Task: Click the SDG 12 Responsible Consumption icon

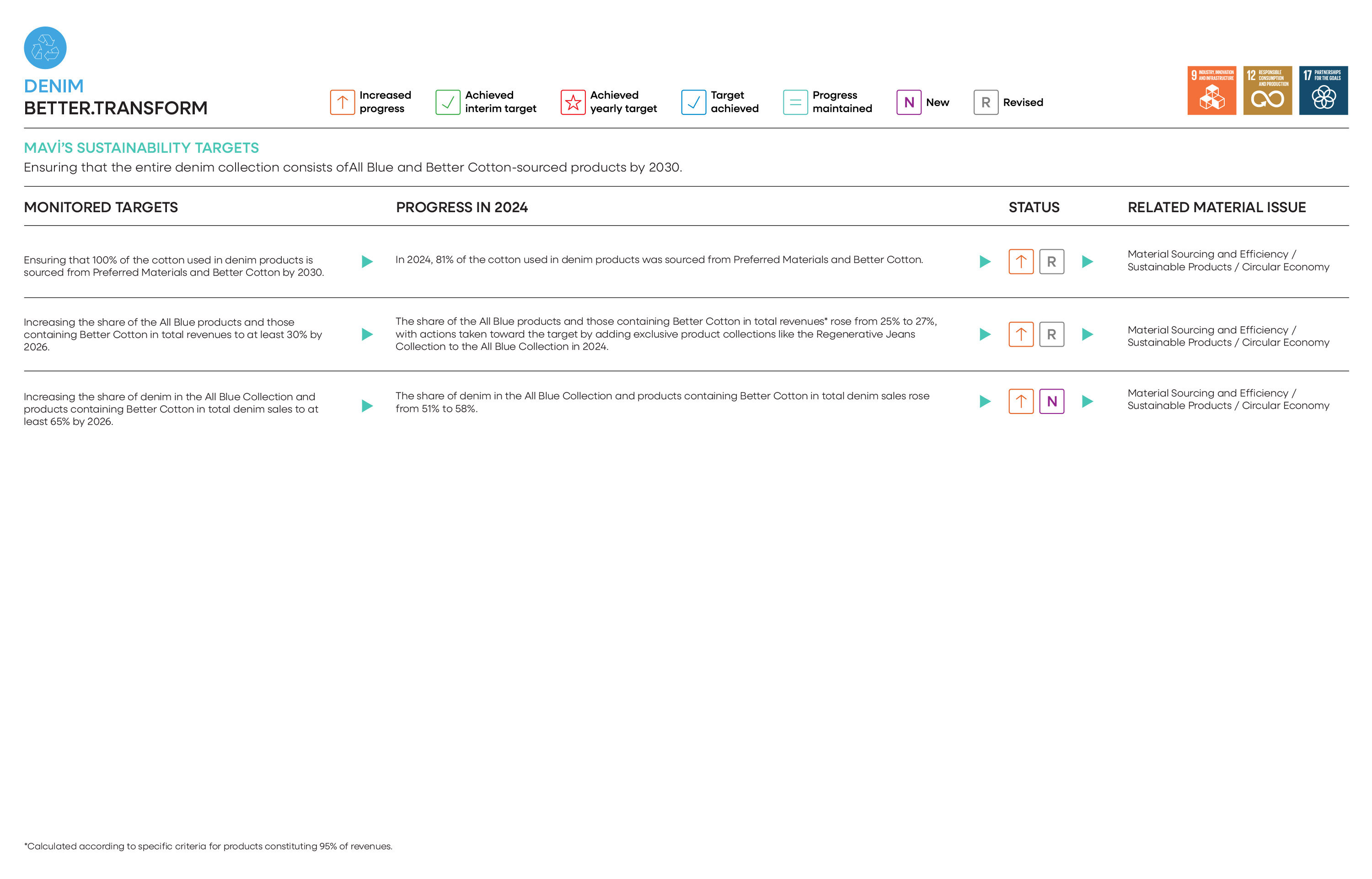Action: (1267, 90)
